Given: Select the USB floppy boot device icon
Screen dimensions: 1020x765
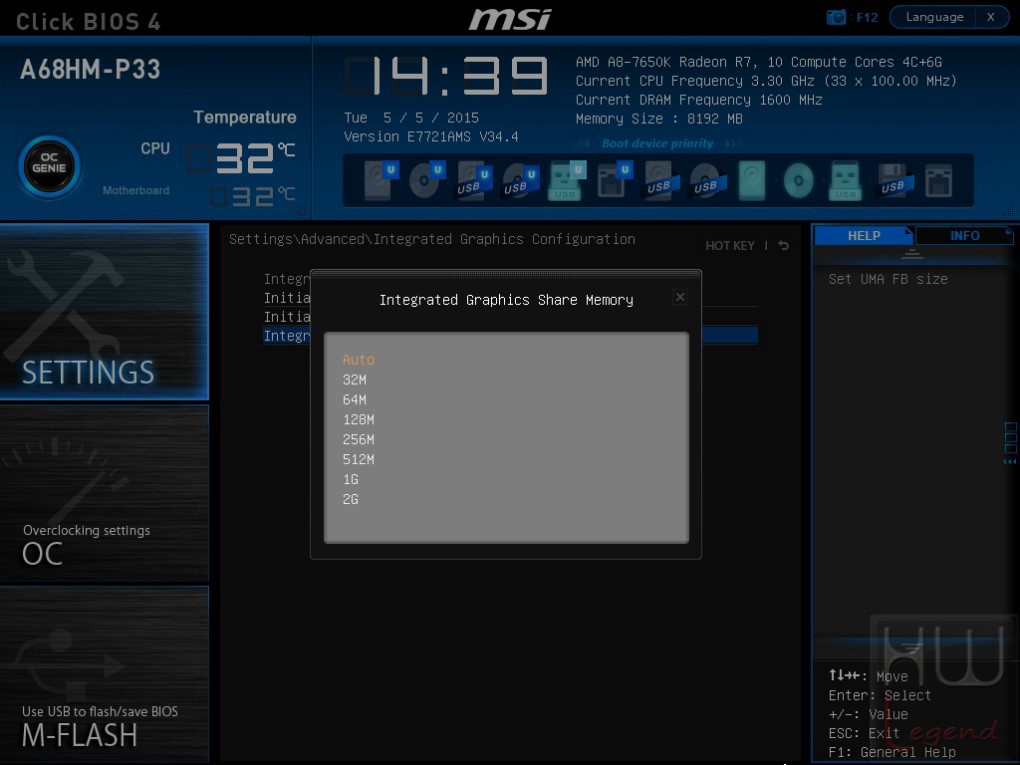Looking at the screenshot, I should 895,180.
